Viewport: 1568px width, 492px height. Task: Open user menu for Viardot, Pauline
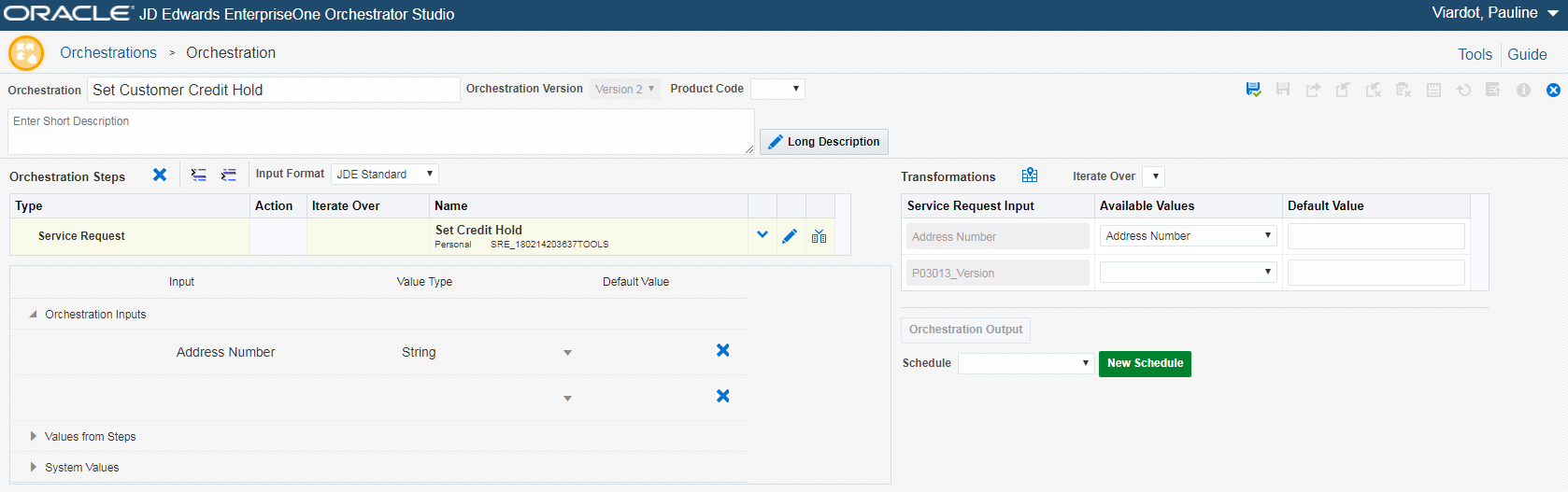1494,13
